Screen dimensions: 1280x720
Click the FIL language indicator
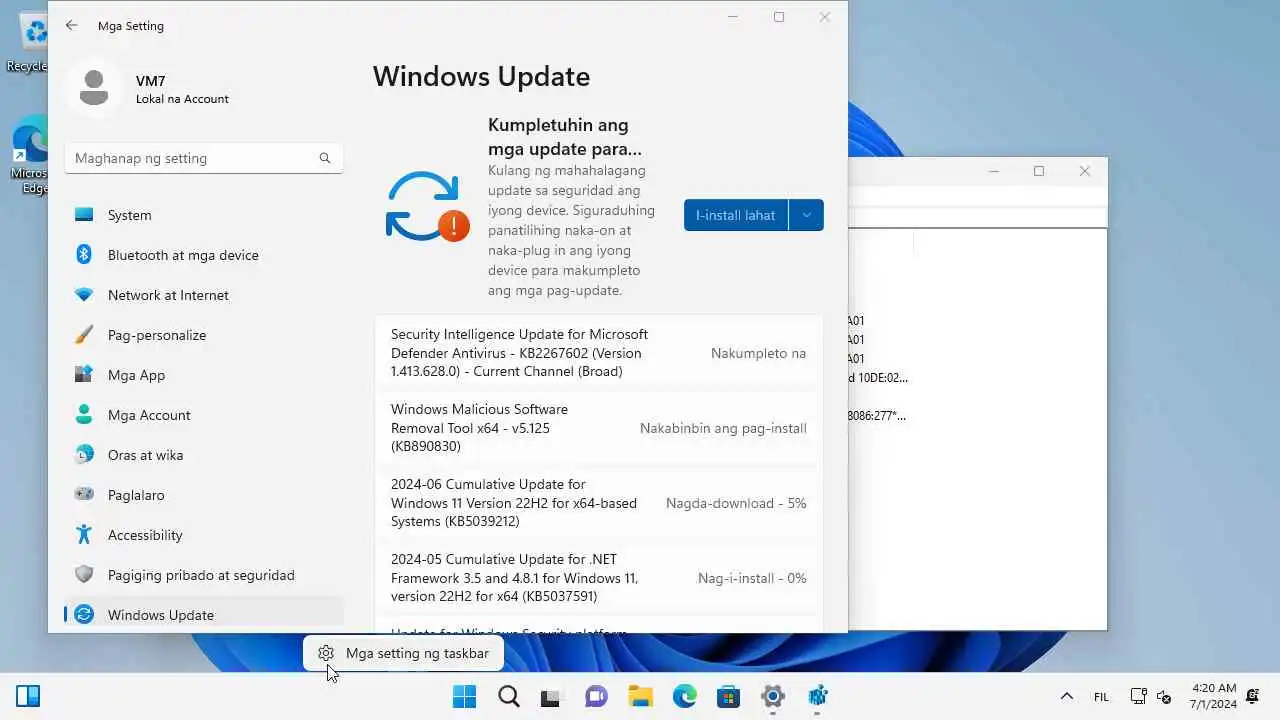1101,697
